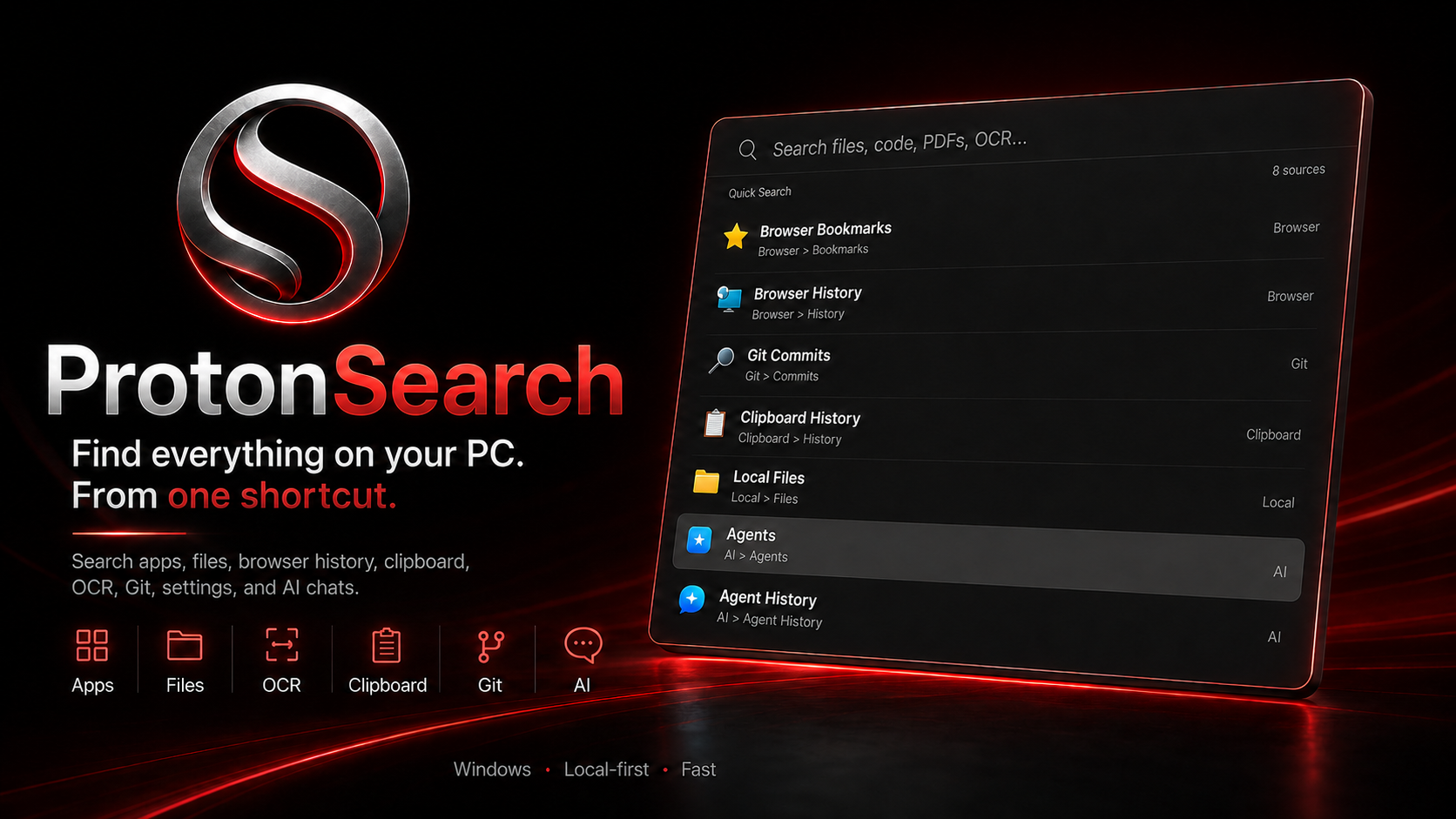
Task: Click the Git branch icon
Action: pos(490,647)
